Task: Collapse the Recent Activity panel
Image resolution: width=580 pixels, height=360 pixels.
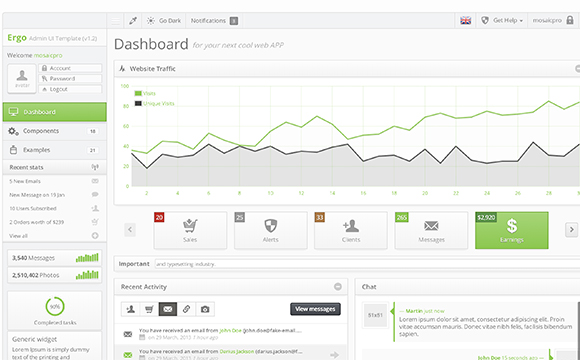Action: point(338,287)
